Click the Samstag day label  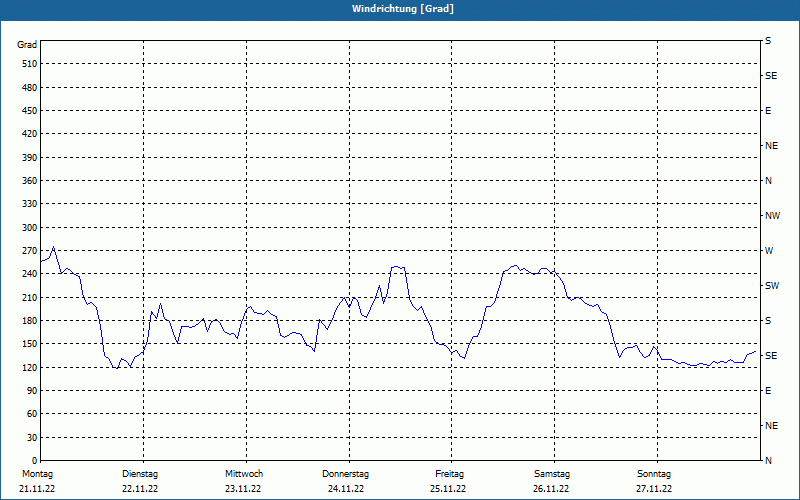click(552, 474)
